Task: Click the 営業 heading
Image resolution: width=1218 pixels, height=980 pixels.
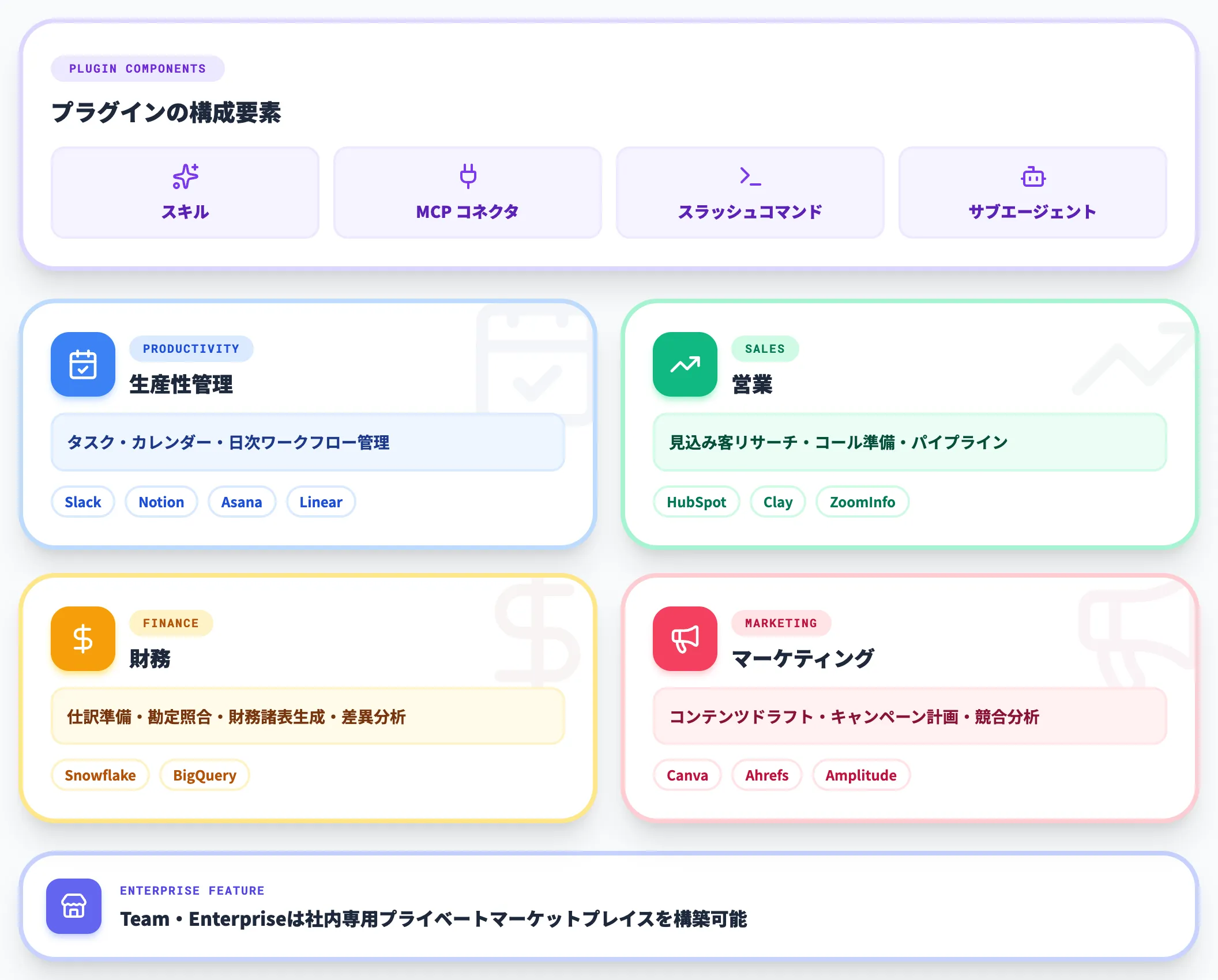Action: (753, 385)
